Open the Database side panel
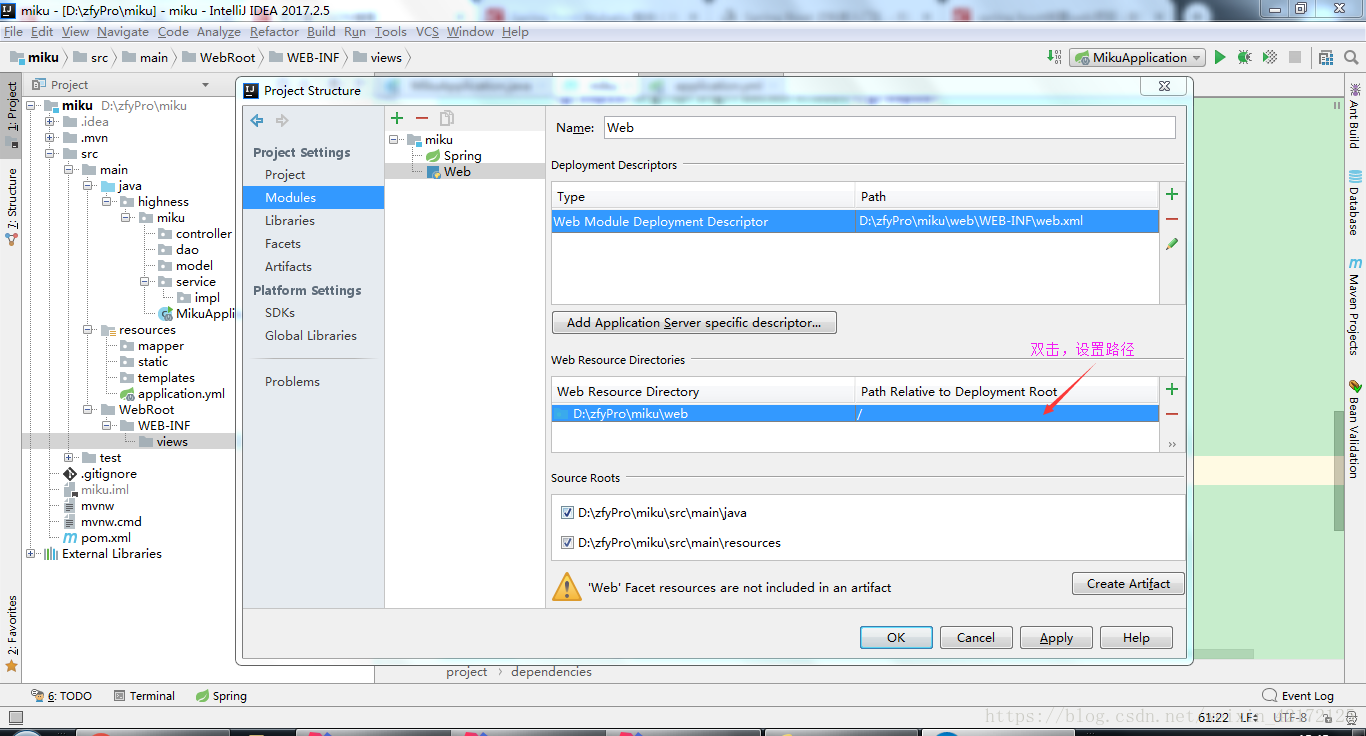The image size is (1366, 736). [1354, 202]
